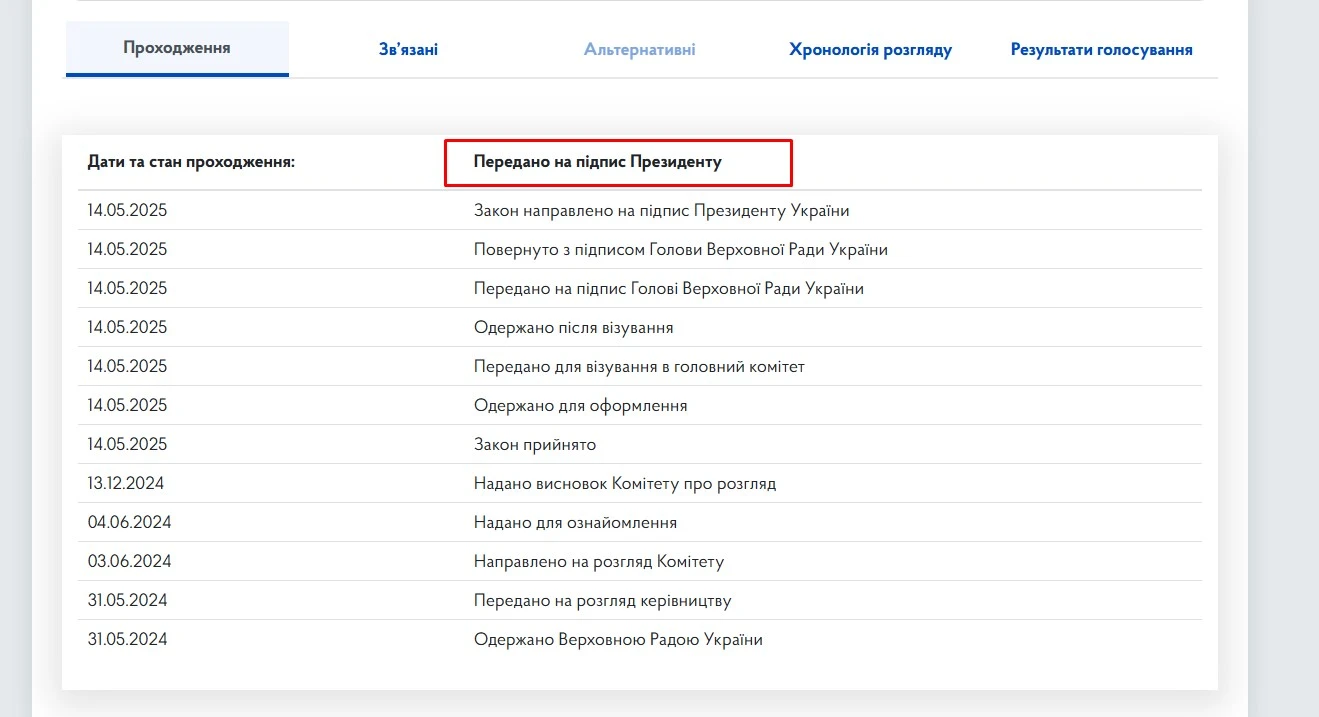Open the Хронологія розгляду tab
The image size is (1319, 717).
tap(870, 49)
